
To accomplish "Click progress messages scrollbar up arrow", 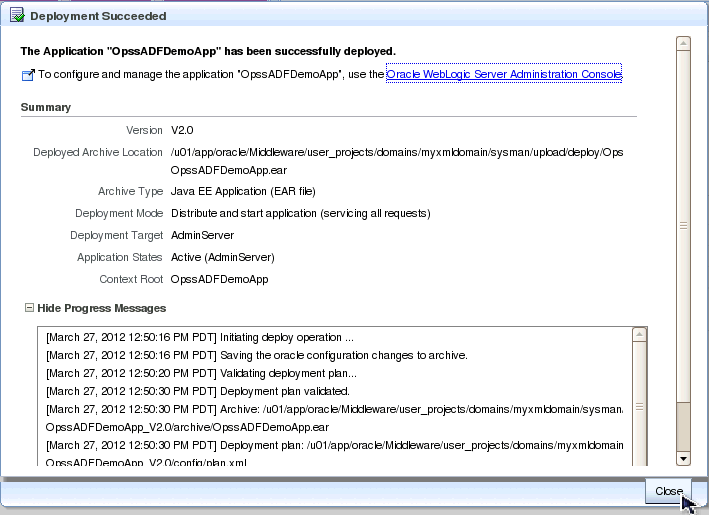I will coord(639,335).
